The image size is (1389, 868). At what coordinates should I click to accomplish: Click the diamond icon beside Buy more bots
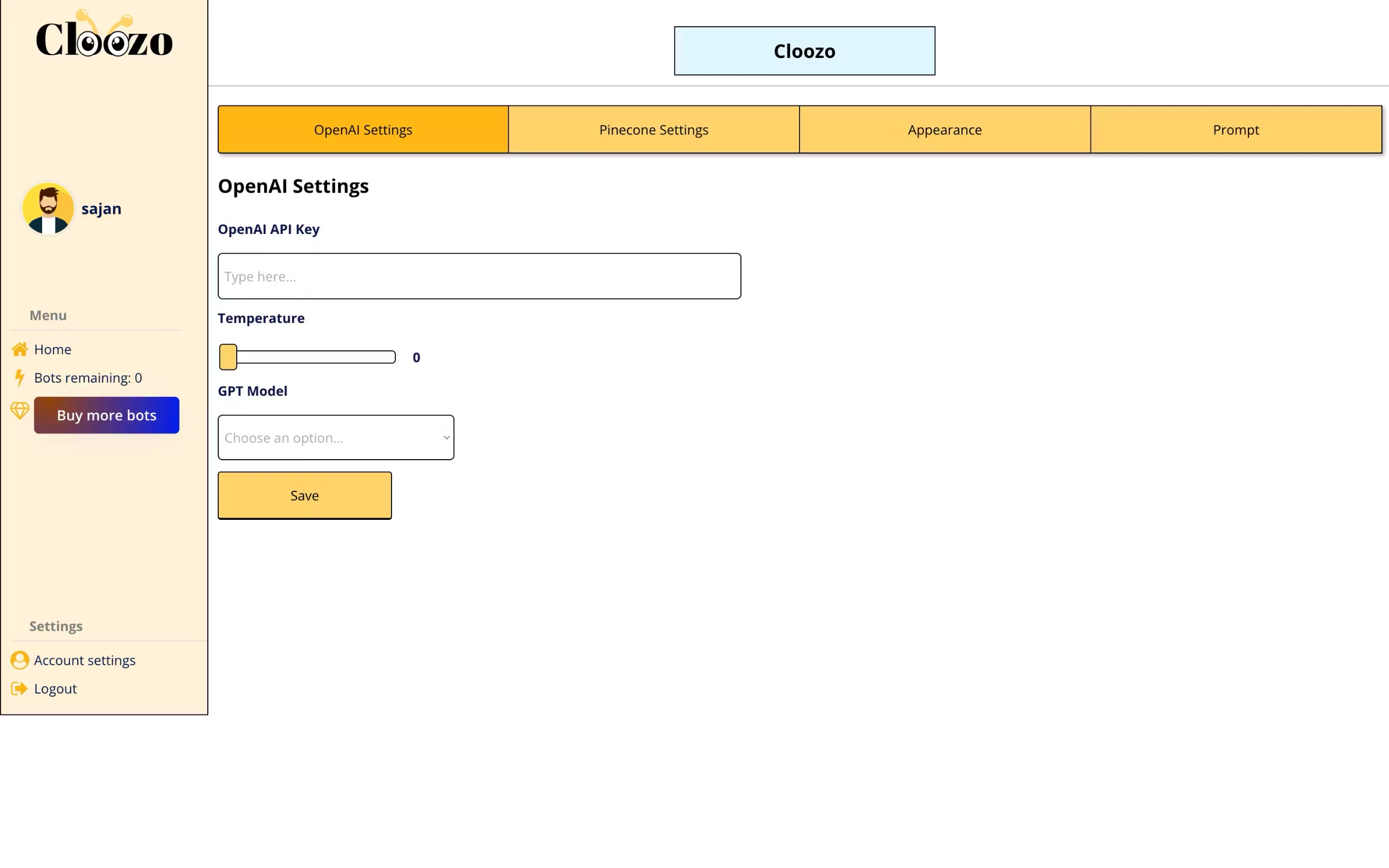[x=20, y=411]
